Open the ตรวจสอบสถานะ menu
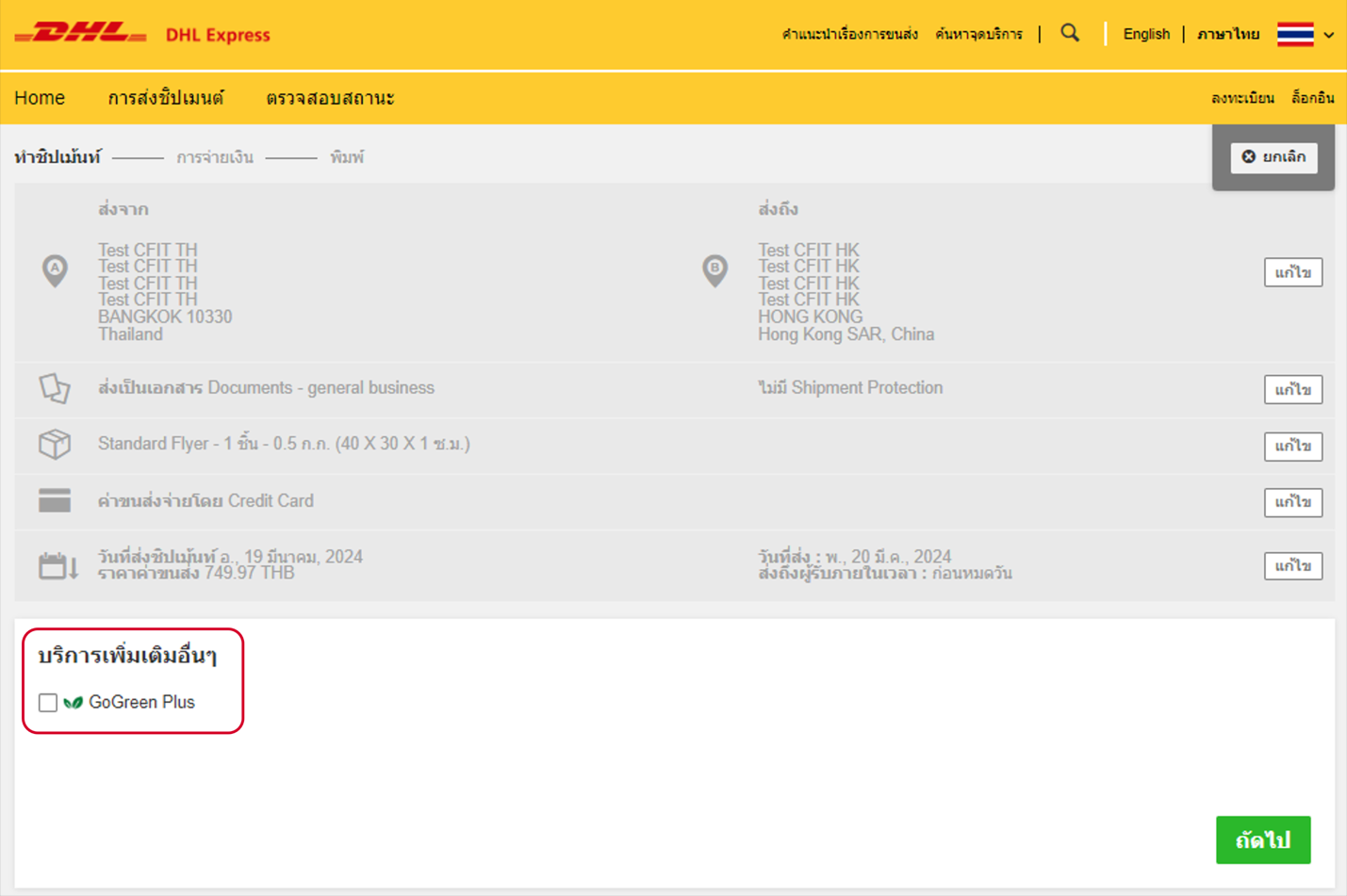This screenshot has height=896, width=1347. tap(330, 98)
